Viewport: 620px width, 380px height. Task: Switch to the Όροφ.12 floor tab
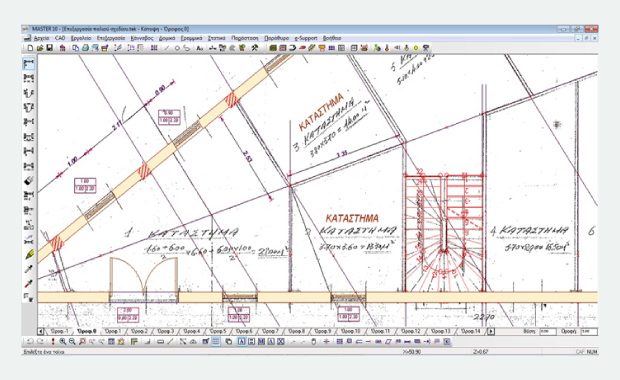[x=410, y=331]
